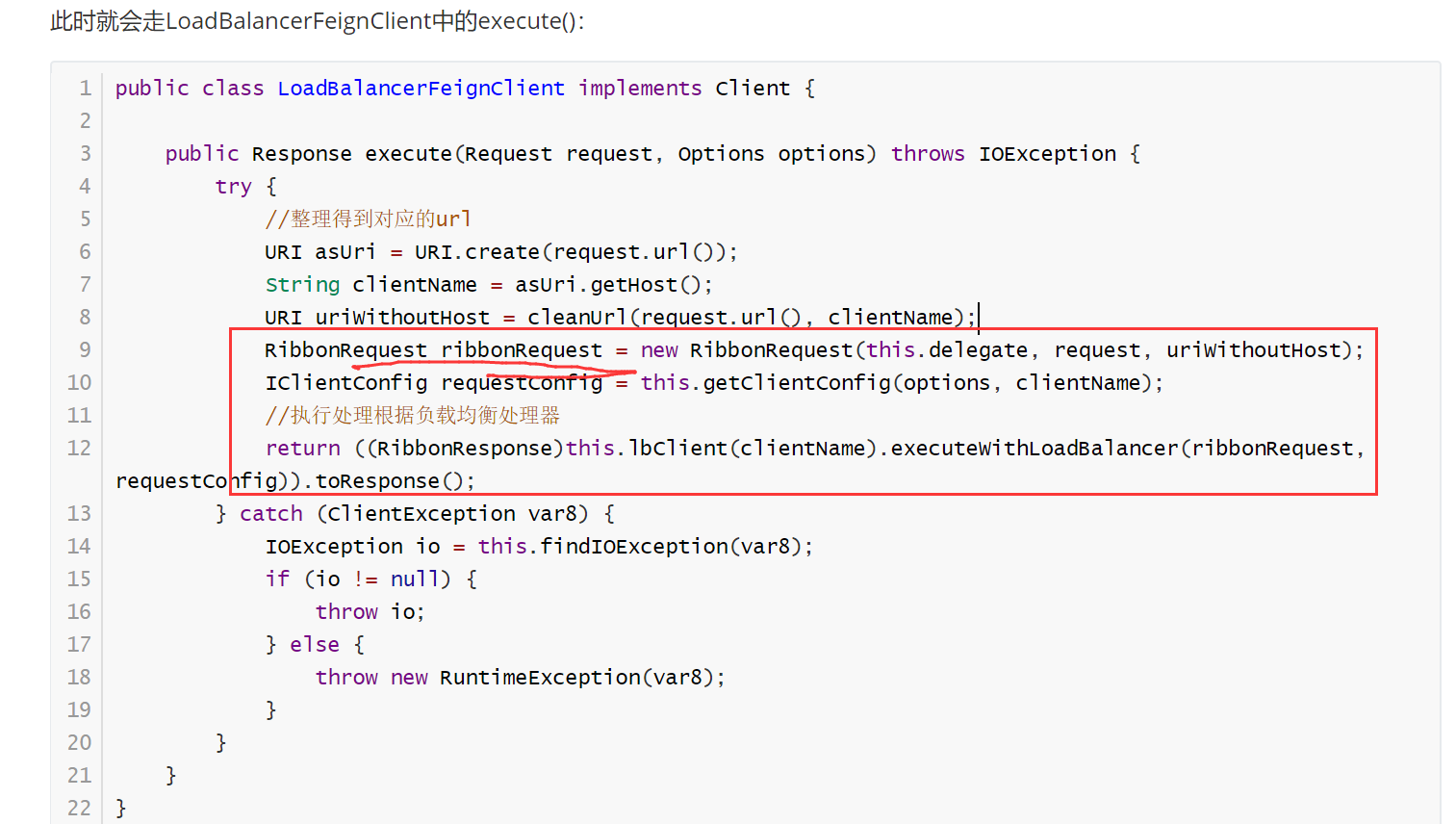Click line number 22 in the gutter
The height and width of the screenshot is (824, 1456).
point(79,809)
